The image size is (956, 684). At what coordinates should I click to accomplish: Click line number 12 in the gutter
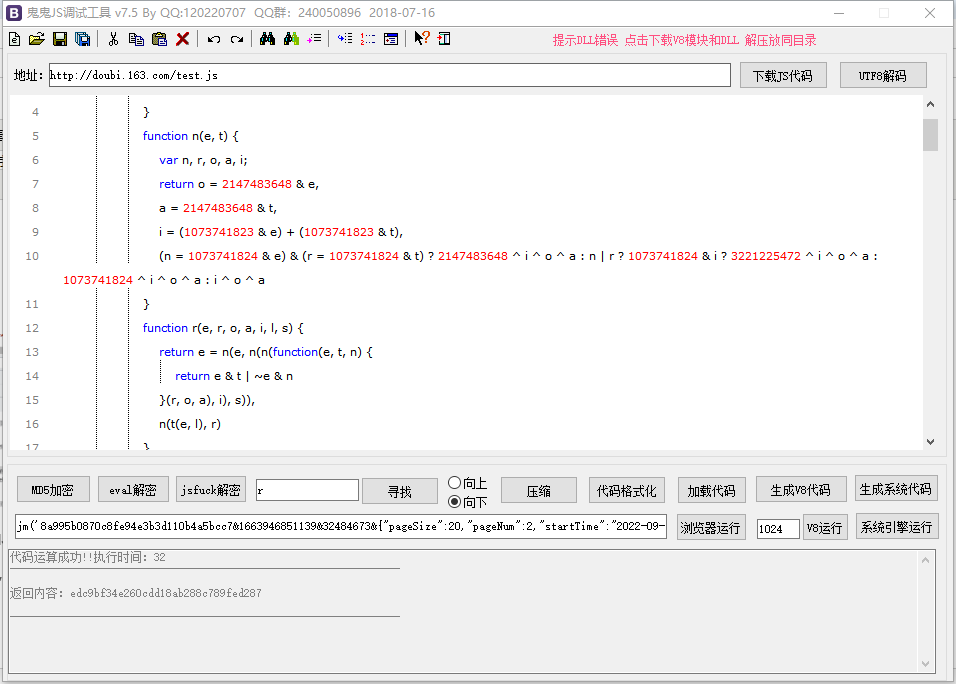[x=32, y=328]
